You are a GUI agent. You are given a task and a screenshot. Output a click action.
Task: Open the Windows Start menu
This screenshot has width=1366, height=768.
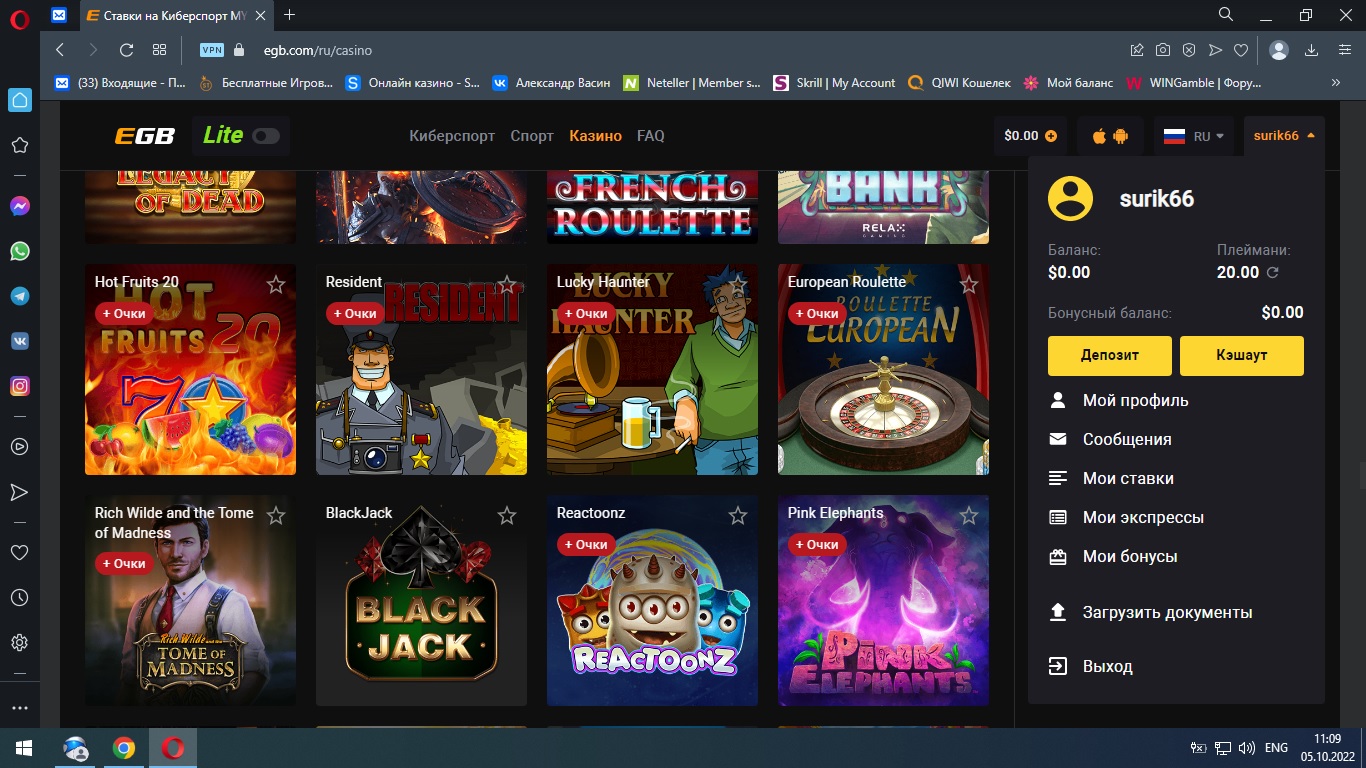[x=24, y=748]
